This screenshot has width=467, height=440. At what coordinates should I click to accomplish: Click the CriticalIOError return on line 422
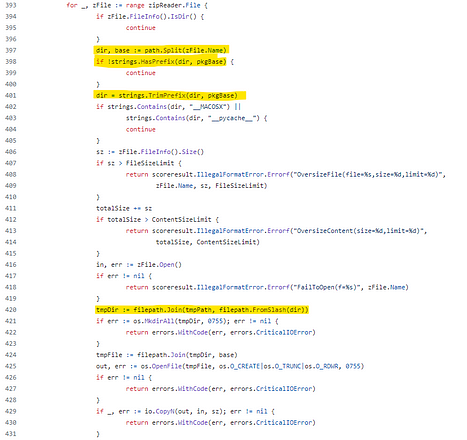(x=220, y=332)
